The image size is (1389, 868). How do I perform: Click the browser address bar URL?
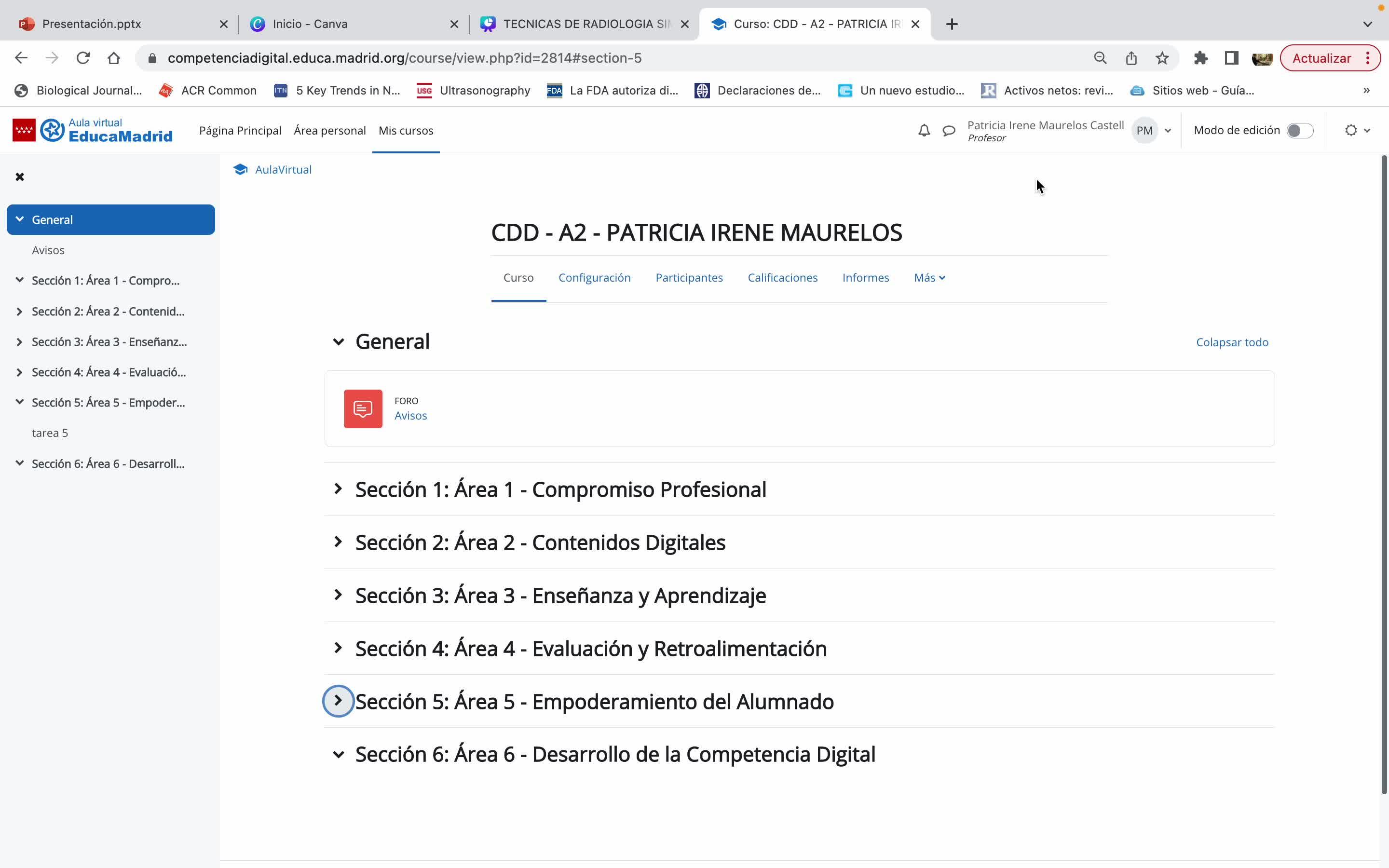point(404,58)
